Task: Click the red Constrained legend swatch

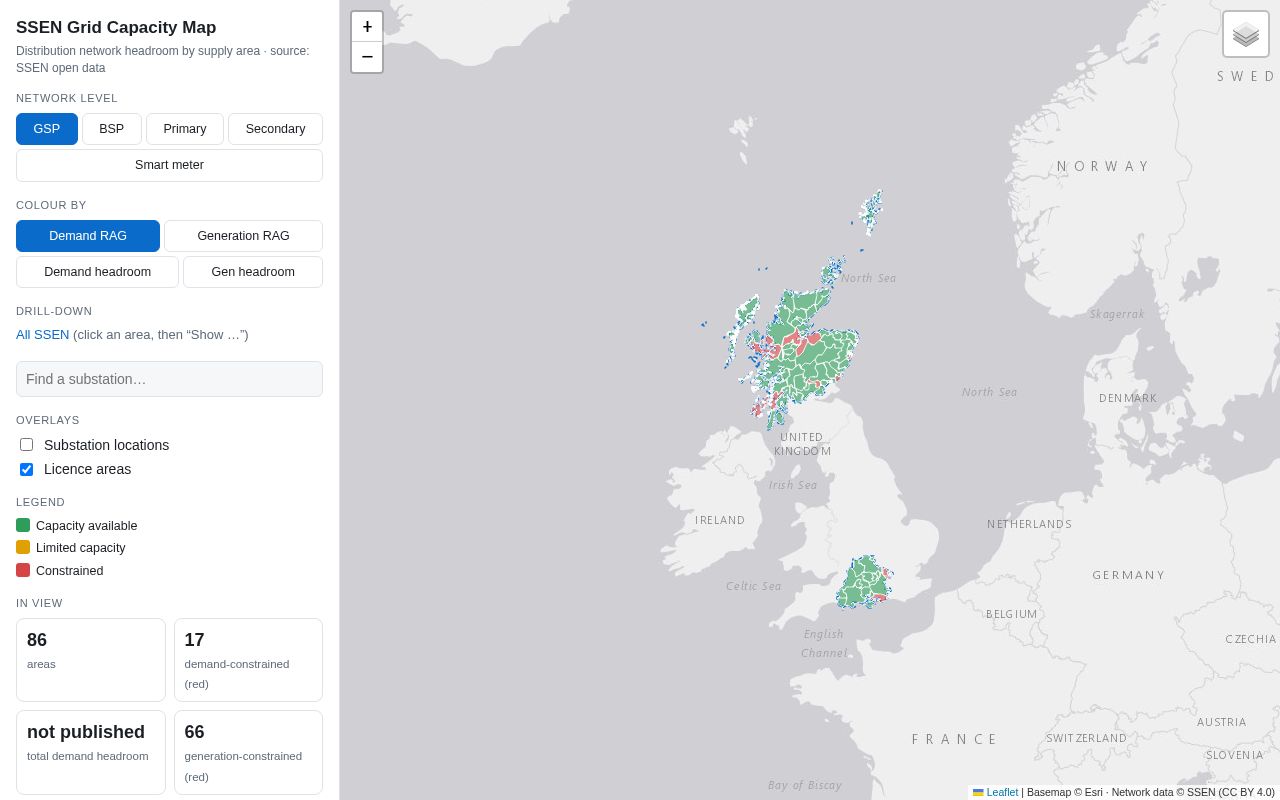Action: click(23, 570)
